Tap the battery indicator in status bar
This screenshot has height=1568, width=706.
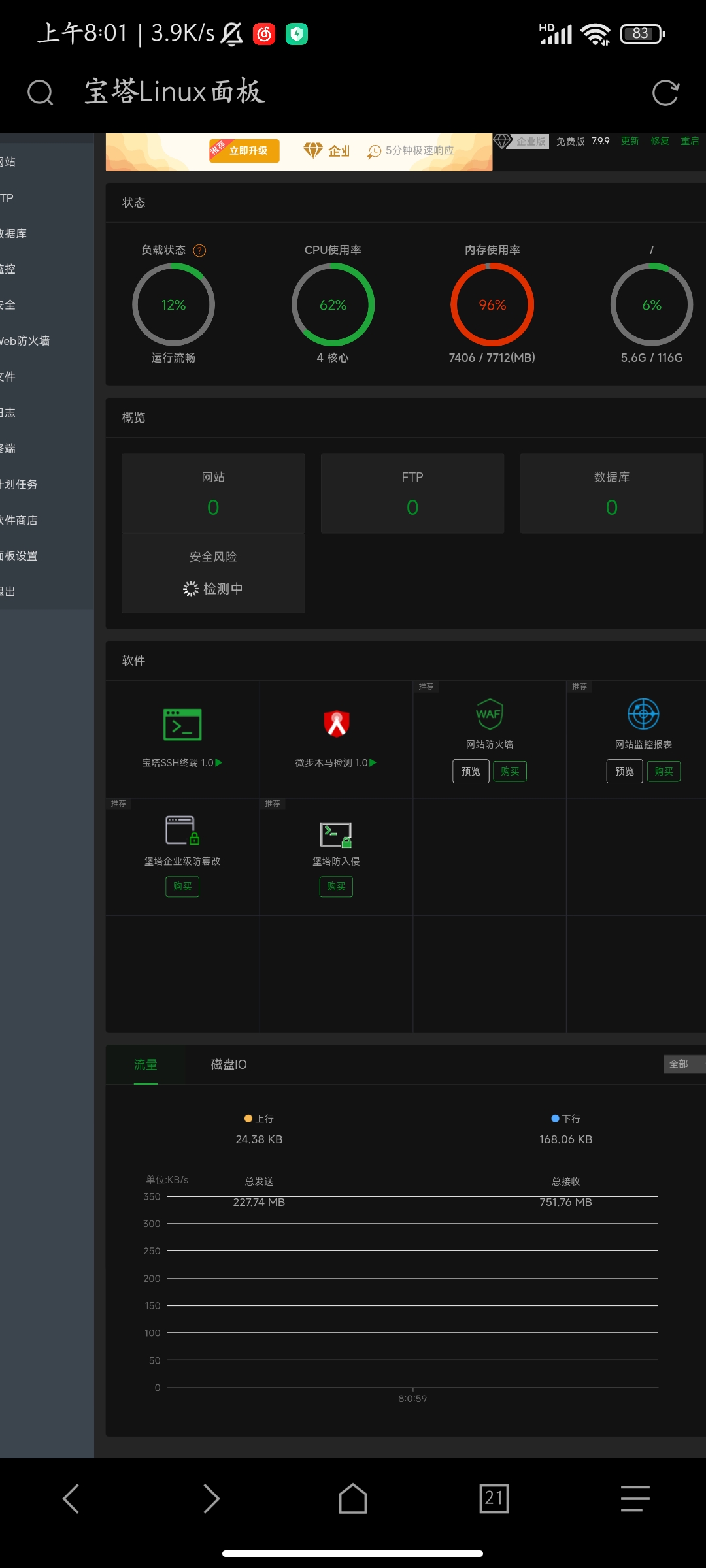point(643,33)
